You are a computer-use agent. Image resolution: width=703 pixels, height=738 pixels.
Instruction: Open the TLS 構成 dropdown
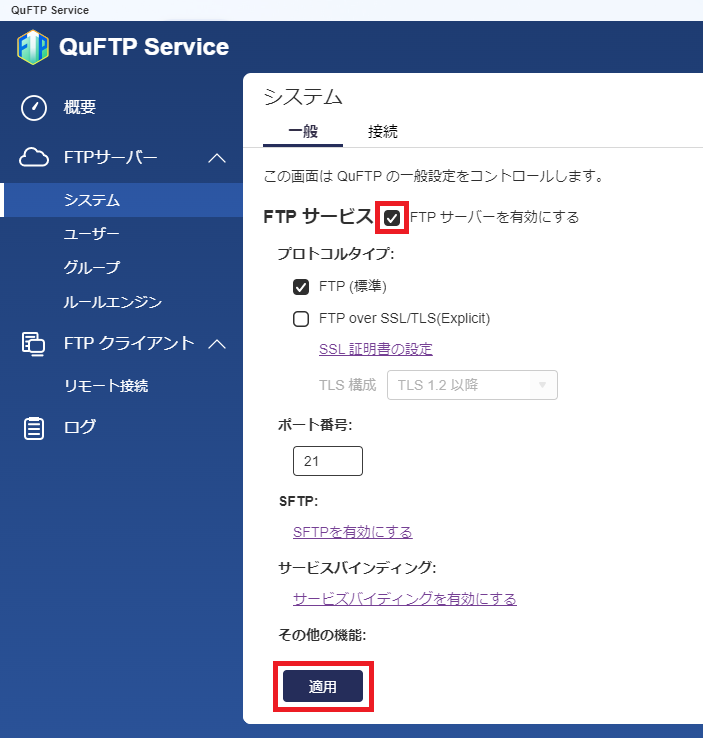coord(472,385)
